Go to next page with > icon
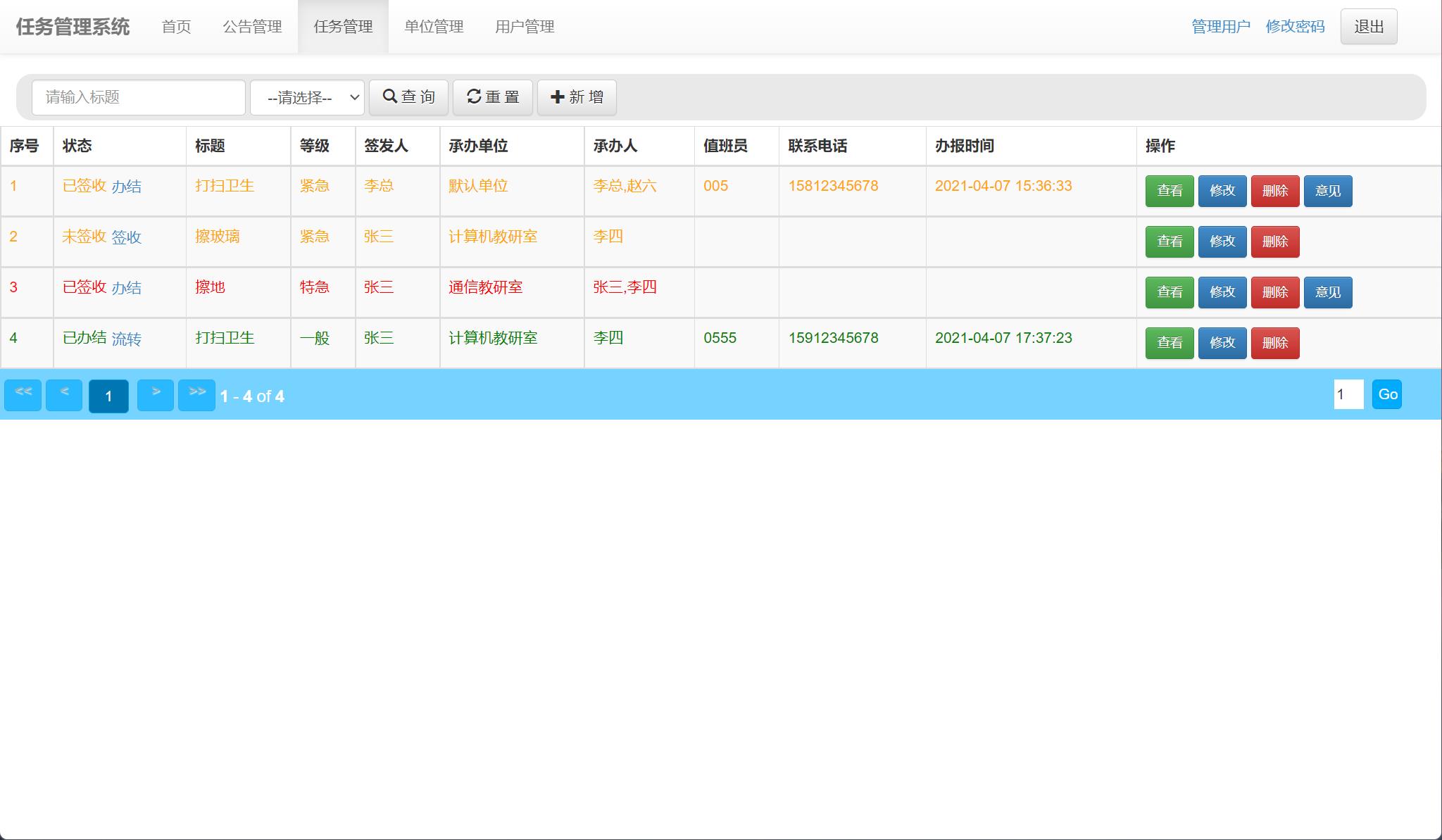This screenshot has height=840, width=1442. [156, 395]
